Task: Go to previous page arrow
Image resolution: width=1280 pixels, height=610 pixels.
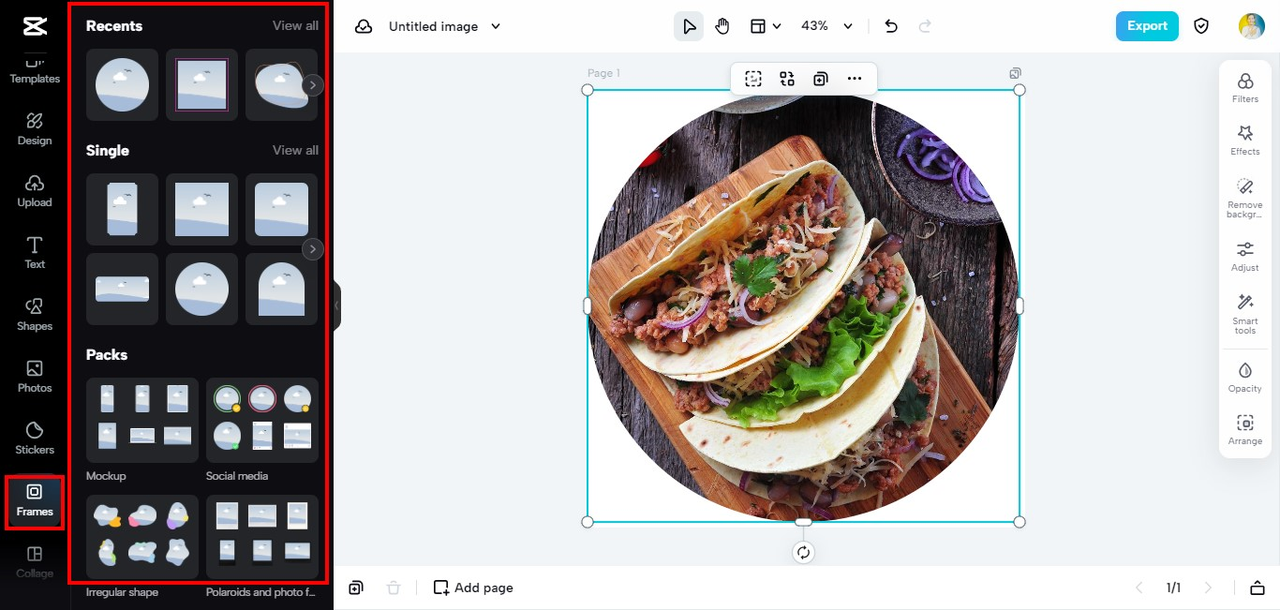Action: pyautogui.click(x=1138, y=588)
